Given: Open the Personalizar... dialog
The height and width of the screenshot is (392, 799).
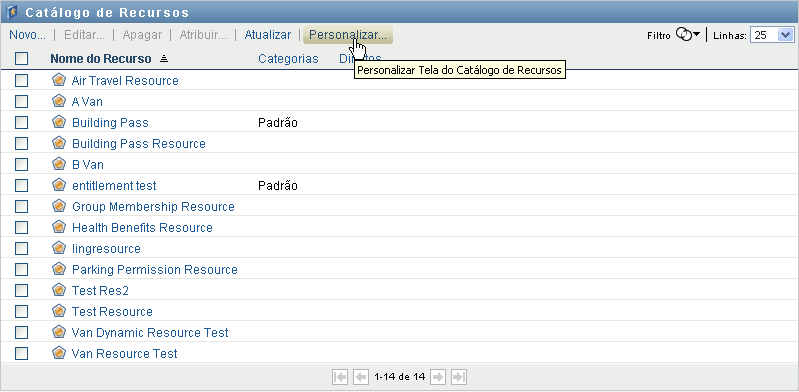Looking at the screenshot, I should click(348, 35).
